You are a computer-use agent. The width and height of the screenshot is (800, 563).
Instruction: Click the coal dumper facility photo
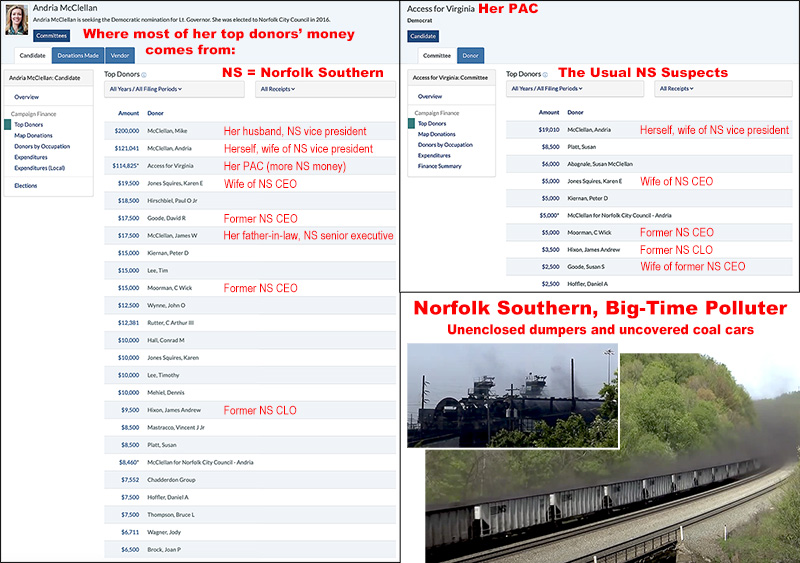(513, 396)
